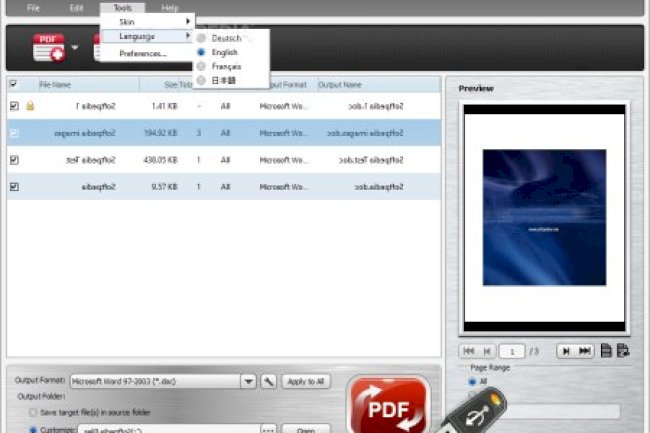This screenshot has width=650, height=433.
Task: Click the lock icon on Softpedia 1 row
Action: pyautogui.click(x=30, y=105)
